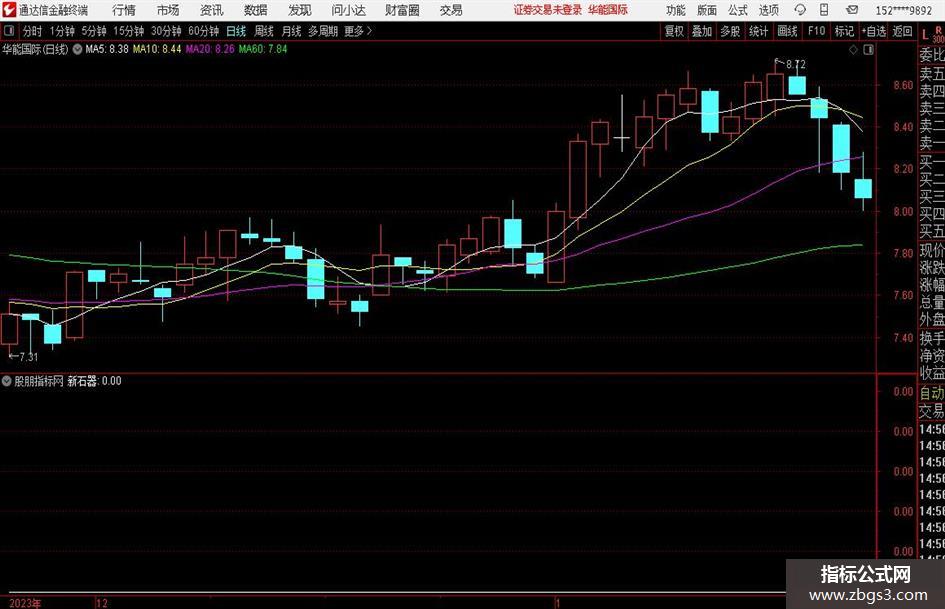Open the 数据 menu
The width and height of the screenshot is (945, 609).
point(256,10)
